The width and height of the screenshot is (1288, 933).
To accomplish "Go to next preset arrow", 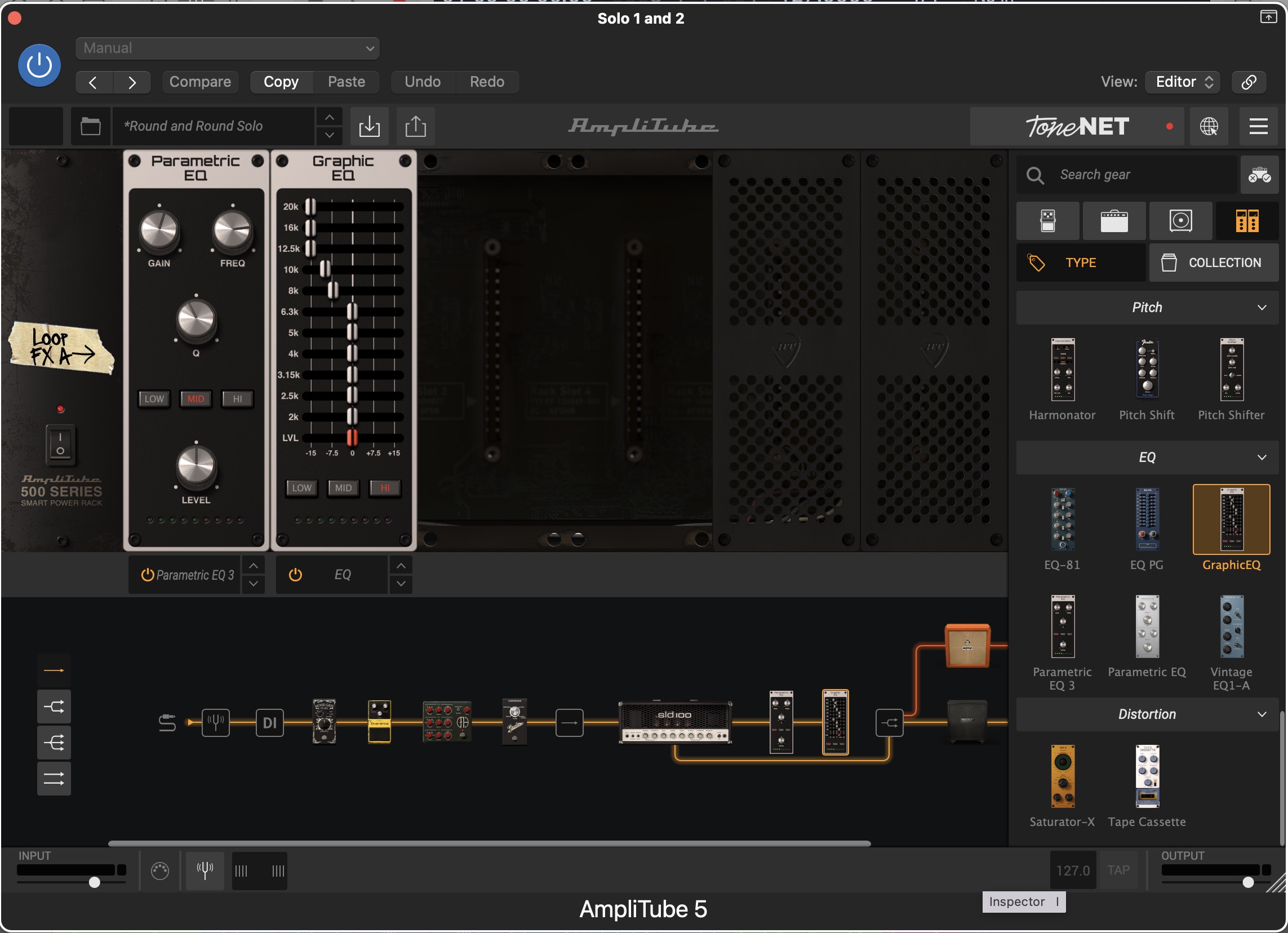I will click(132, 82).
